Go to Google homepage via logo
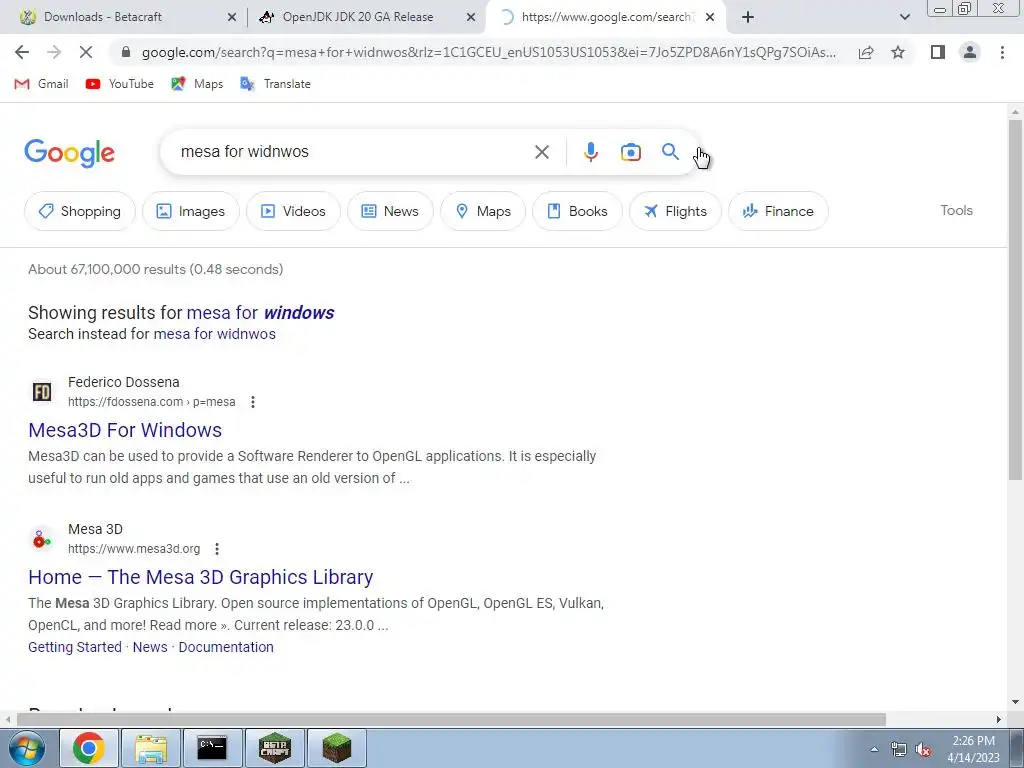 pyautogui.click(x=69, y=153)
